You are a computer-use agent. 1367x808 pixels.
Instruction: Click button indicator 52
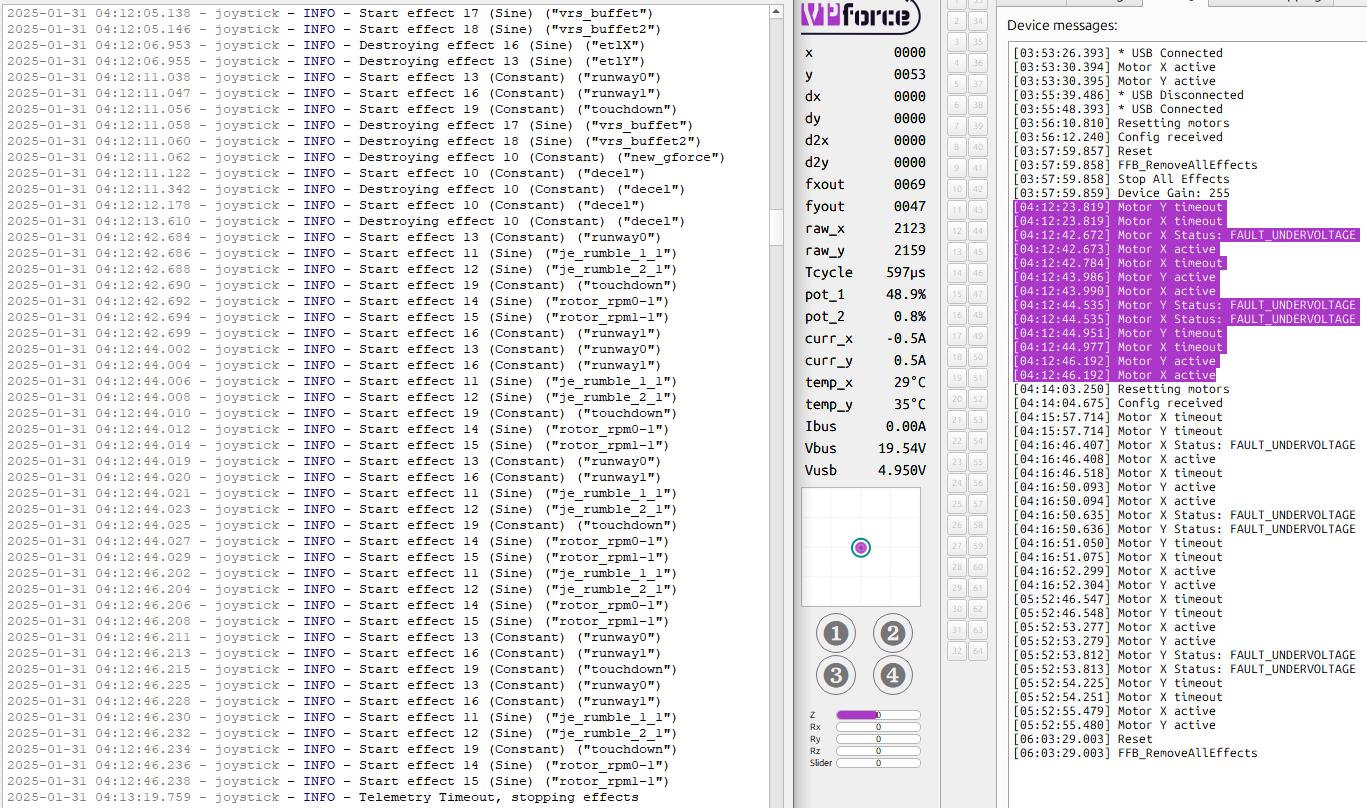[x=979, y=399]
